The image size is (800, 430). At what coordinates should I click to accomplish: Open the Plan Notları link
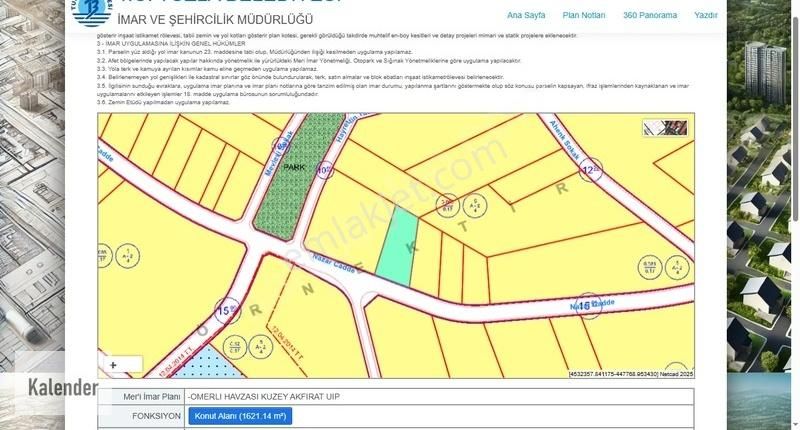tap(584, 15)
